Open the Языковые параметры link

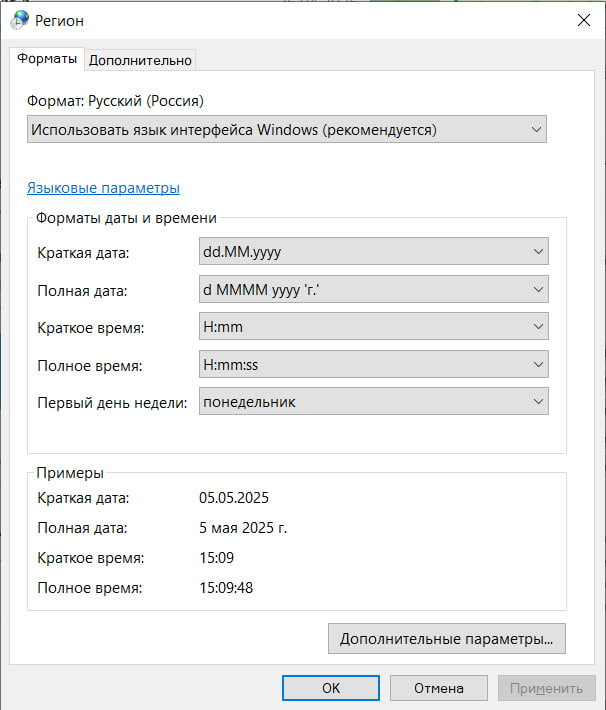(103, 187)
